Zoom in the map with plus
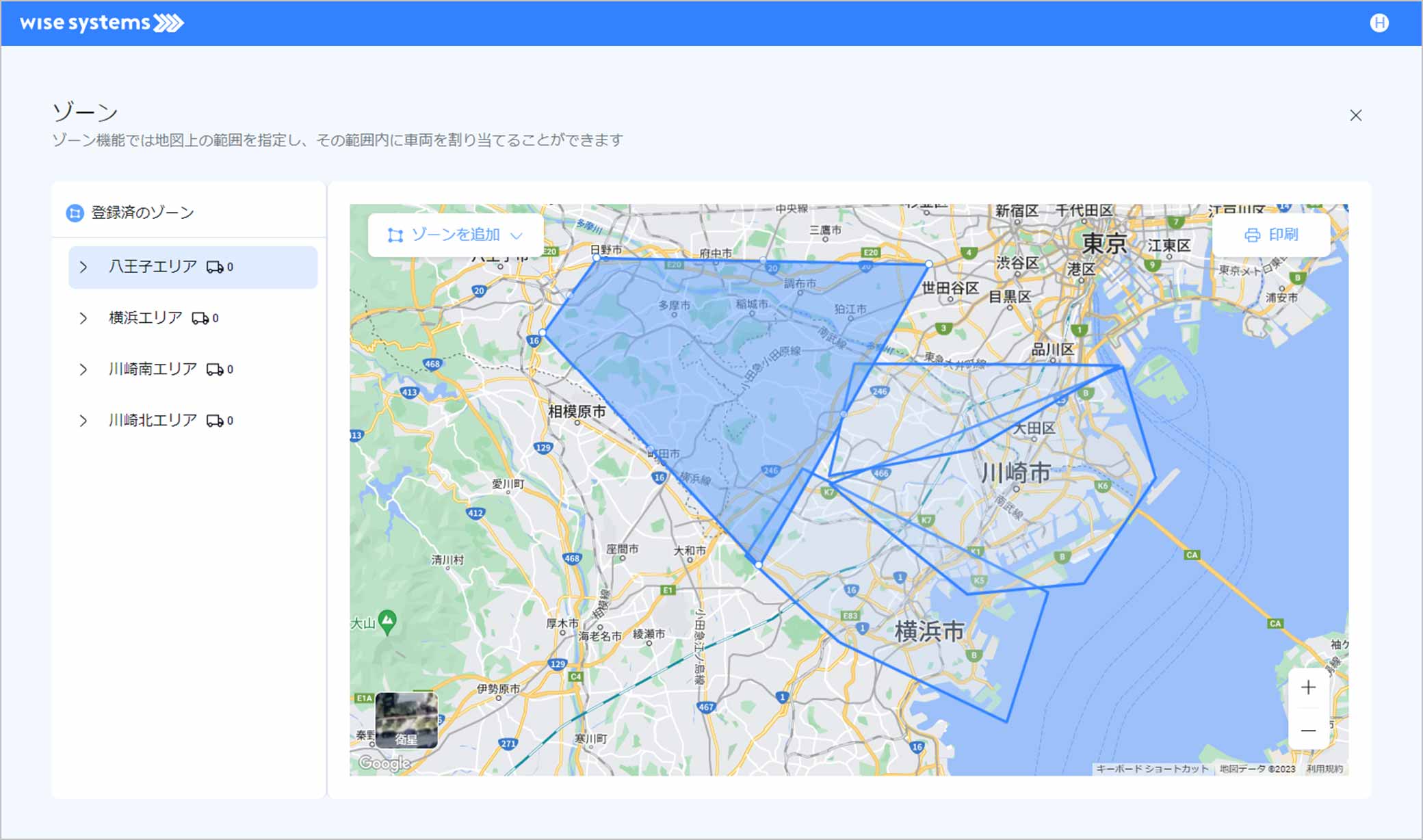 (1308, 687)
